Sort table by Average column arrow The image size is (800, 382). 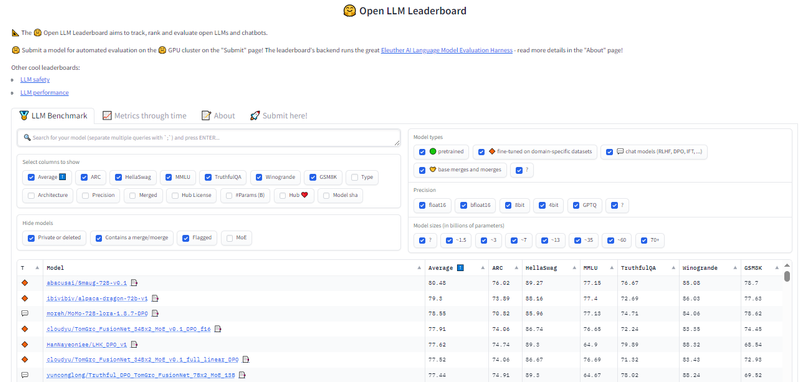tap(482, 268)
